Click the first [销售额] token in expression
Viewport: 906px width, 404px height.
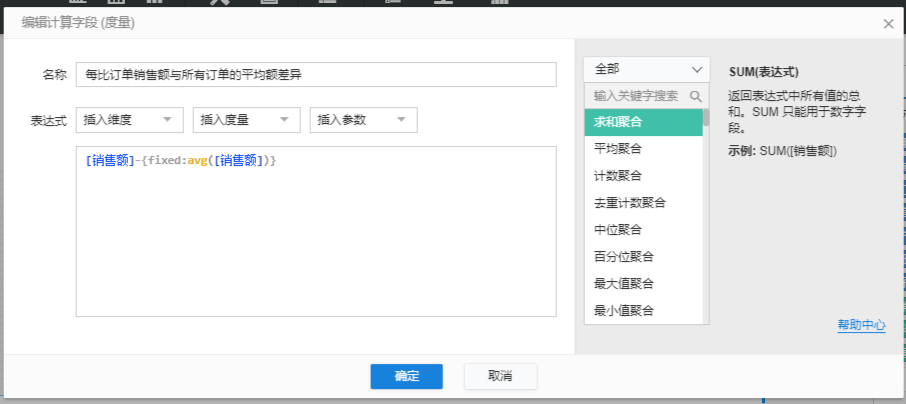tap(110, 161)
